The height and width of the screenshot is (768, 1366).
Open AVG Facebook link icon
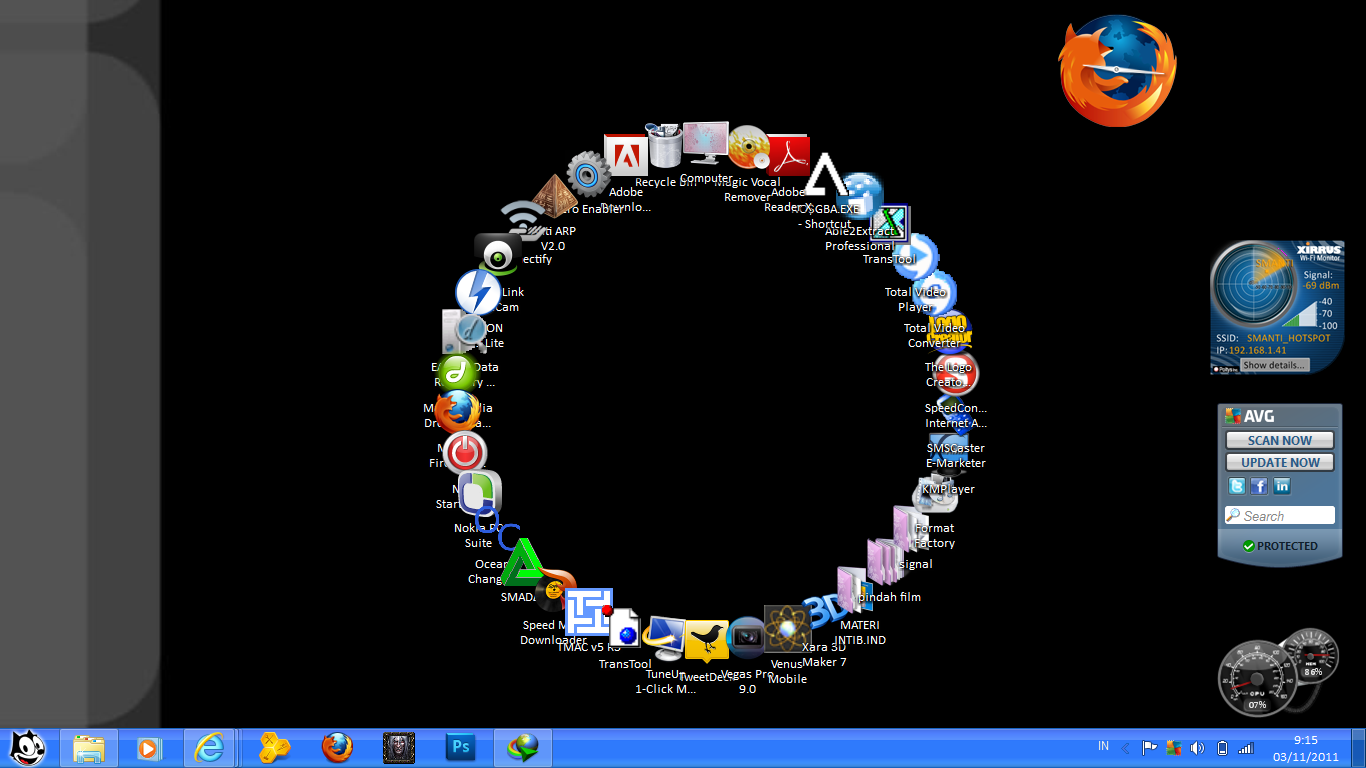coord(1259,486)
